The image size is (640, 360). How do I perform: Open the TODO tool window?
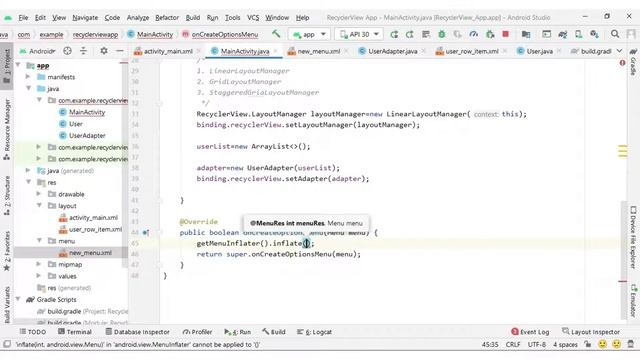[32, 332]
